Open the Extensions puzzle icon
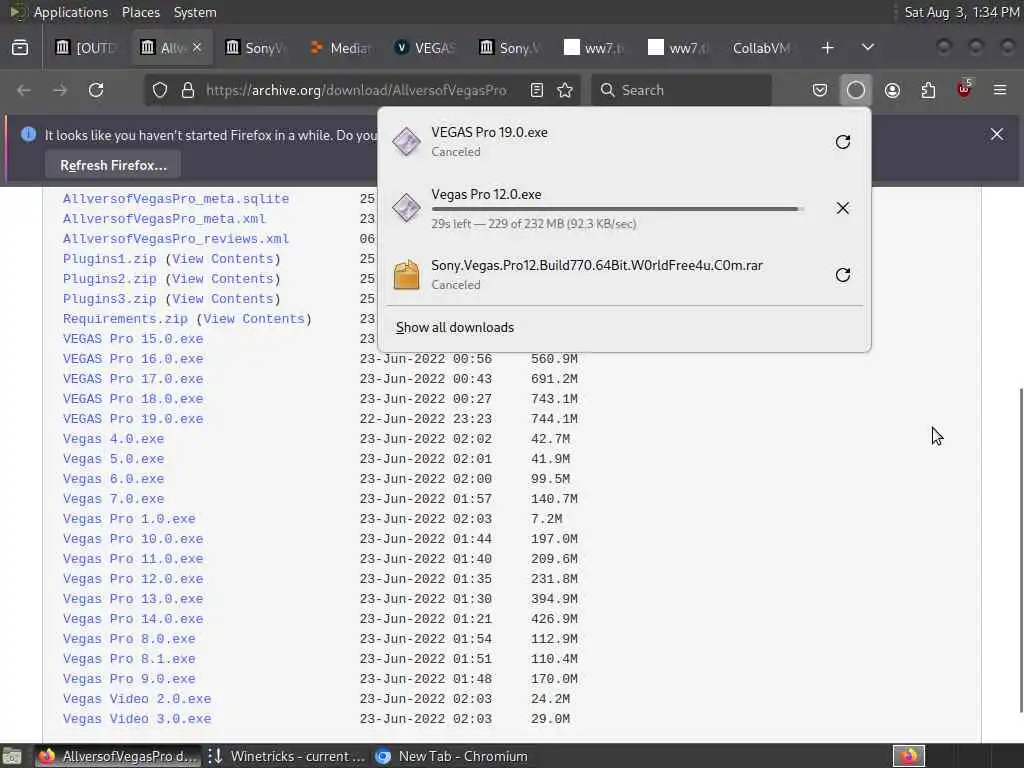The width and height of the screenshot is (1024, 768). (928, 90)
